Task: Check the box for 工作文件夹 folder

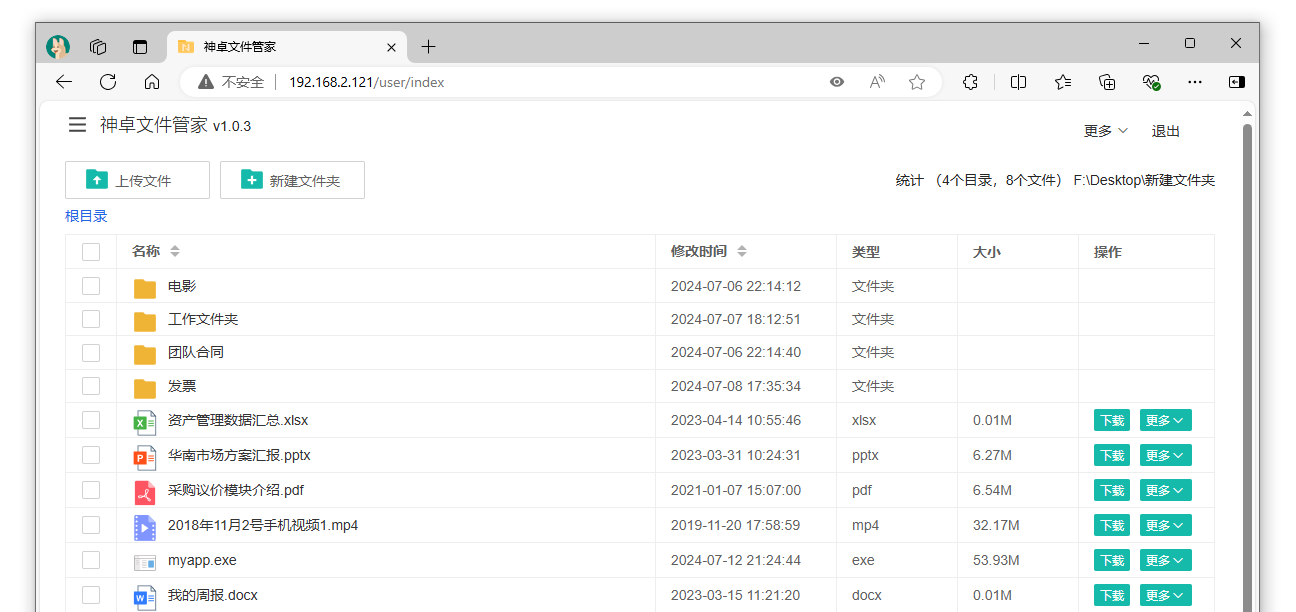Action: [91, 320]
